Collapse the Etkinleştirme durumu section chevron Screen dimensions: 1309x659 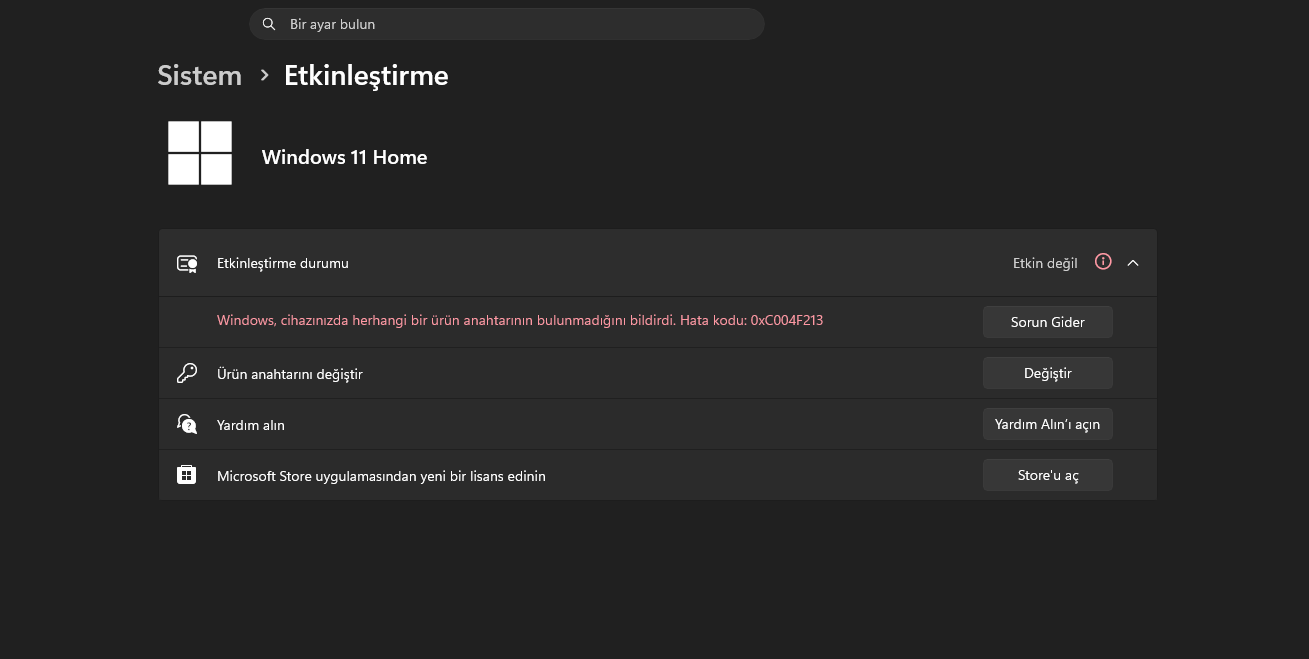[1133, 263]
